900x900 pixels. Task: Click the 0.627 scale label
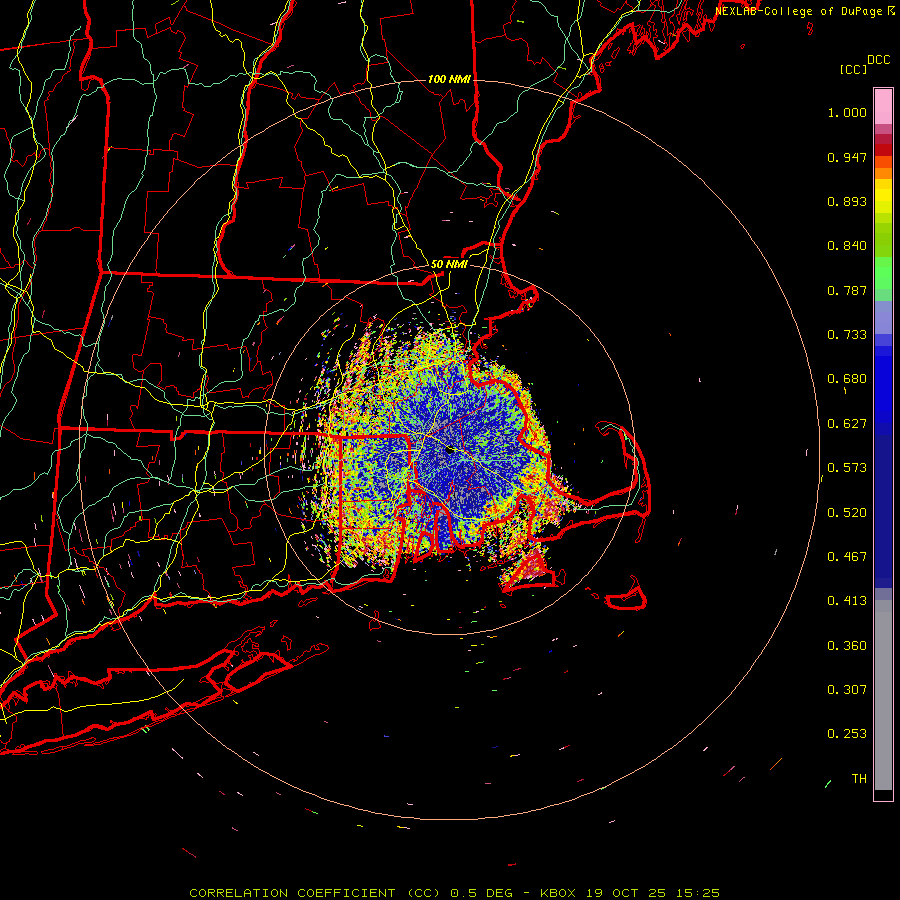click(x=847, y=424)
